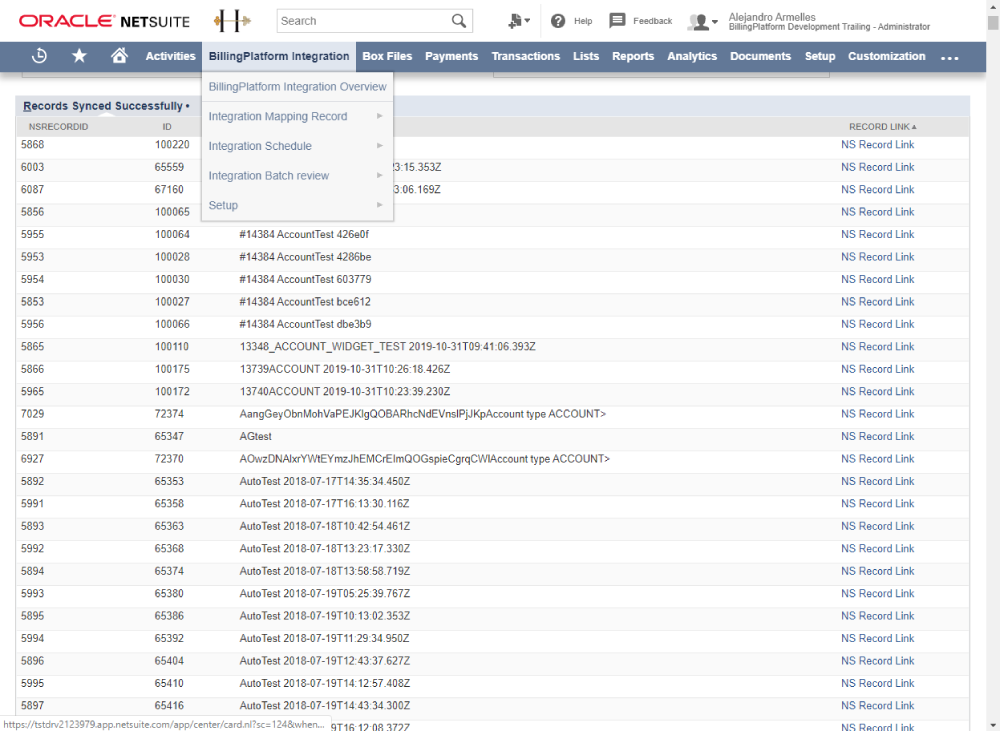Open NS Record Link for record 5868
Screen dimensions: 1000x731
(x=878, y=145)
